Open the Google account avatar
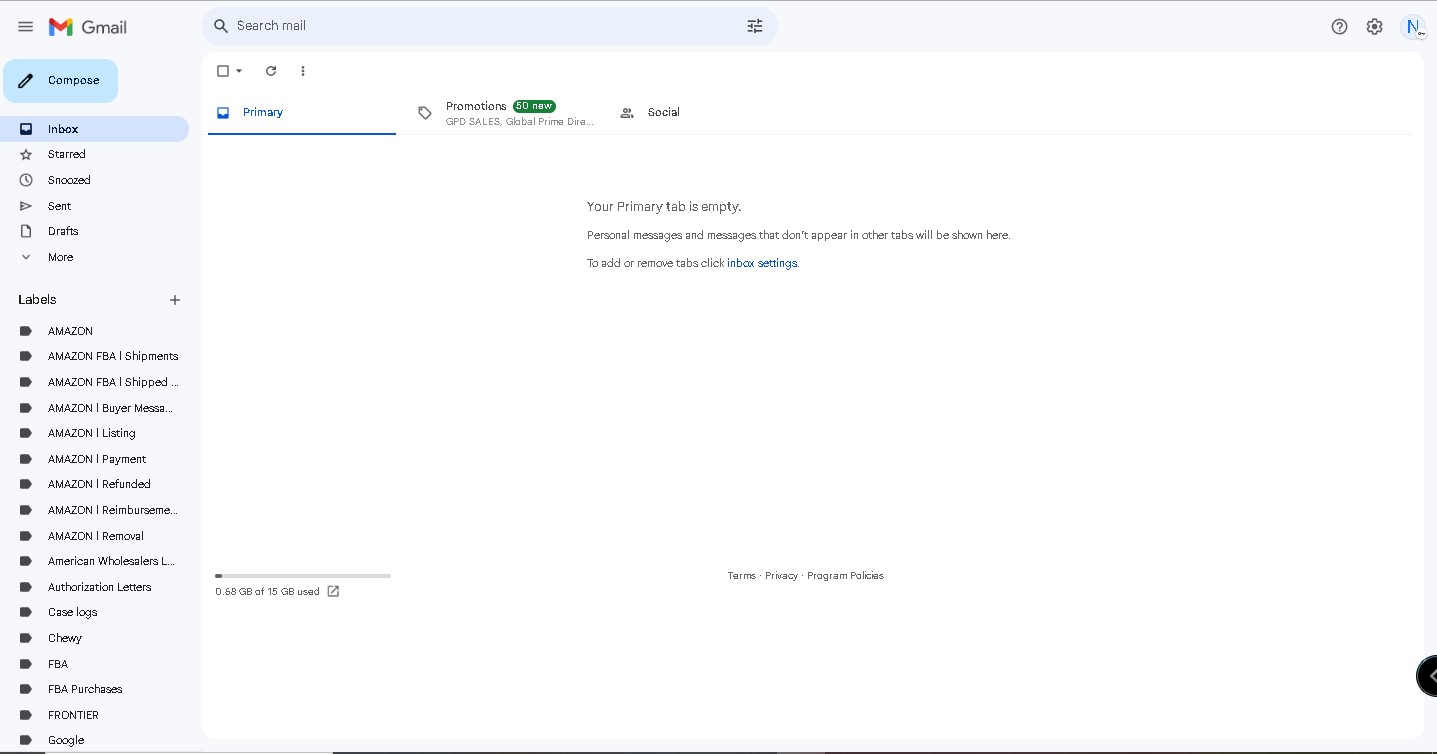Viewport: 1437px width, 754px height. tap(1414, 27)
